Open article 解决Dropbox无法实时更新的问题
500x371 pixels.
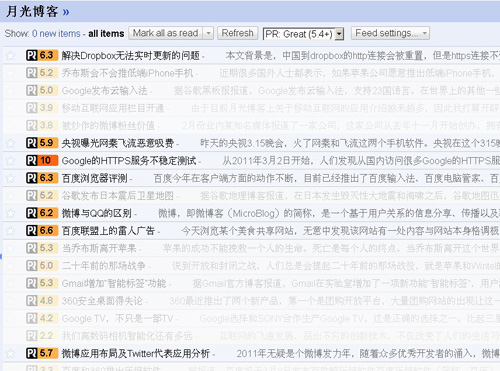(131, 55)
